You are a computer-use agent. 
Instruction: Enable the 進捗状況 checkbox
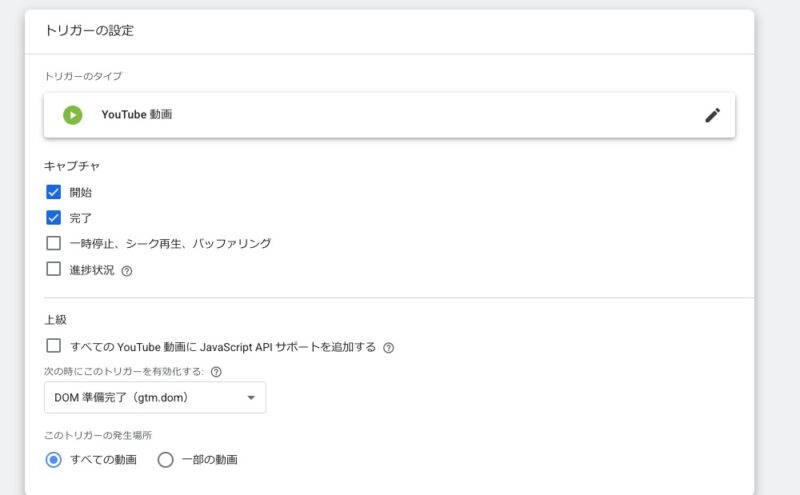click(54, 269)
